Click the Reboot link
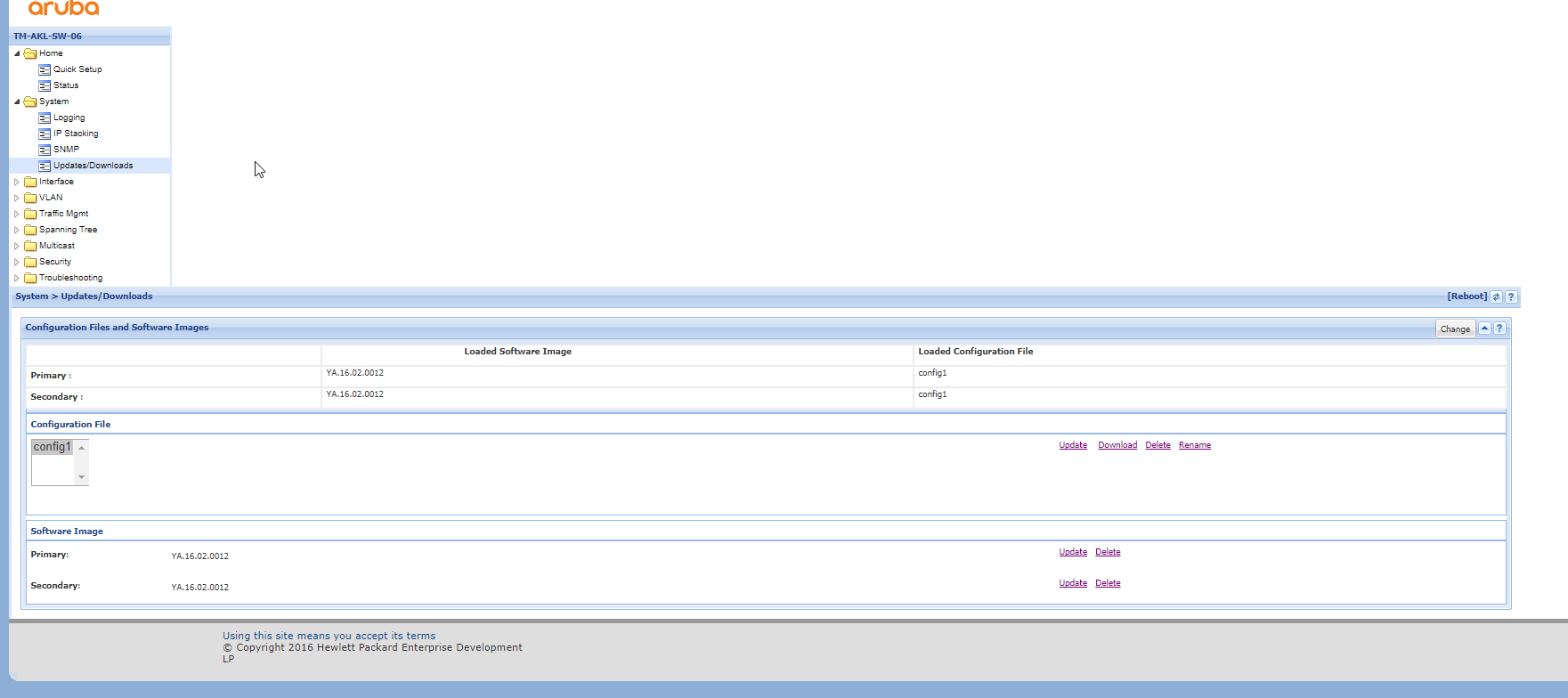Viewport: 1568px width, 698px height. tap(1466, 296)
